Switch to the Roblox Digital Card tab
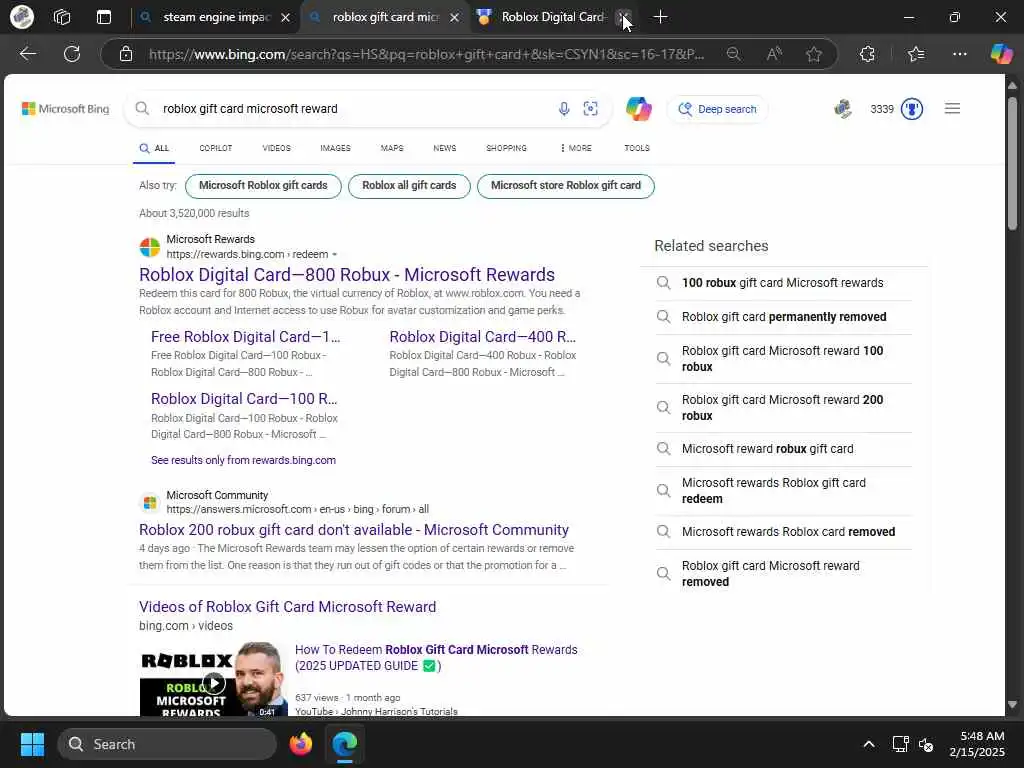This screenshot has height=768, width=1024. [x=552, y=17]
